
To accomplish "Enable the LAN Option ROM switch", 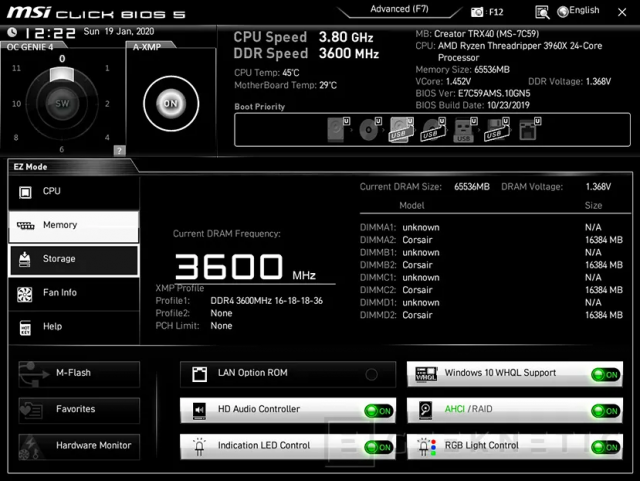I will pos(372,374).
